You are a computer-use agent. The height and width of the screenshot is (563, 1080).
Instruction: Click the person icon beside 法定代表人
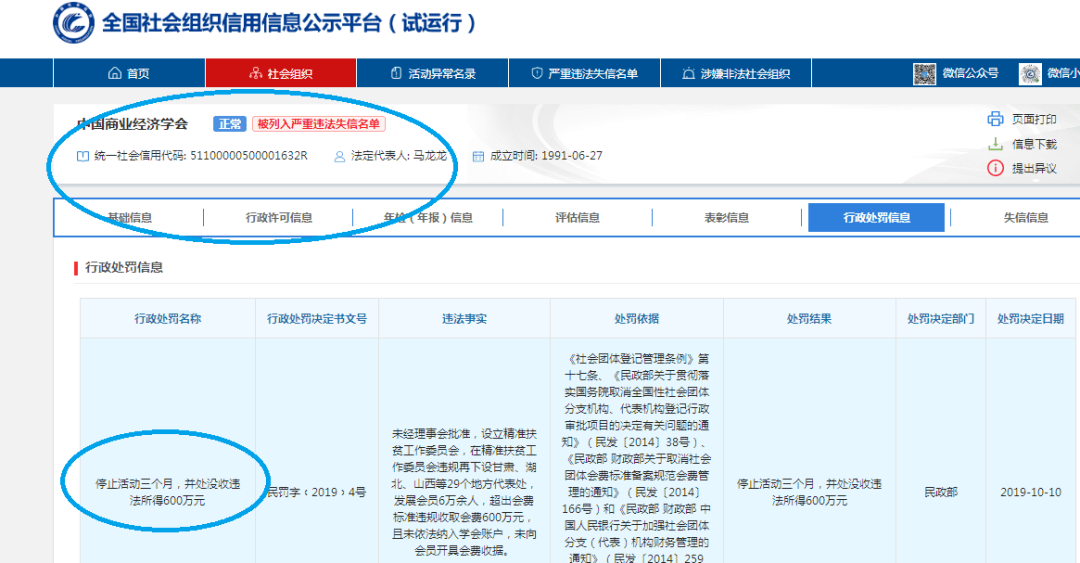click(340, 156)
